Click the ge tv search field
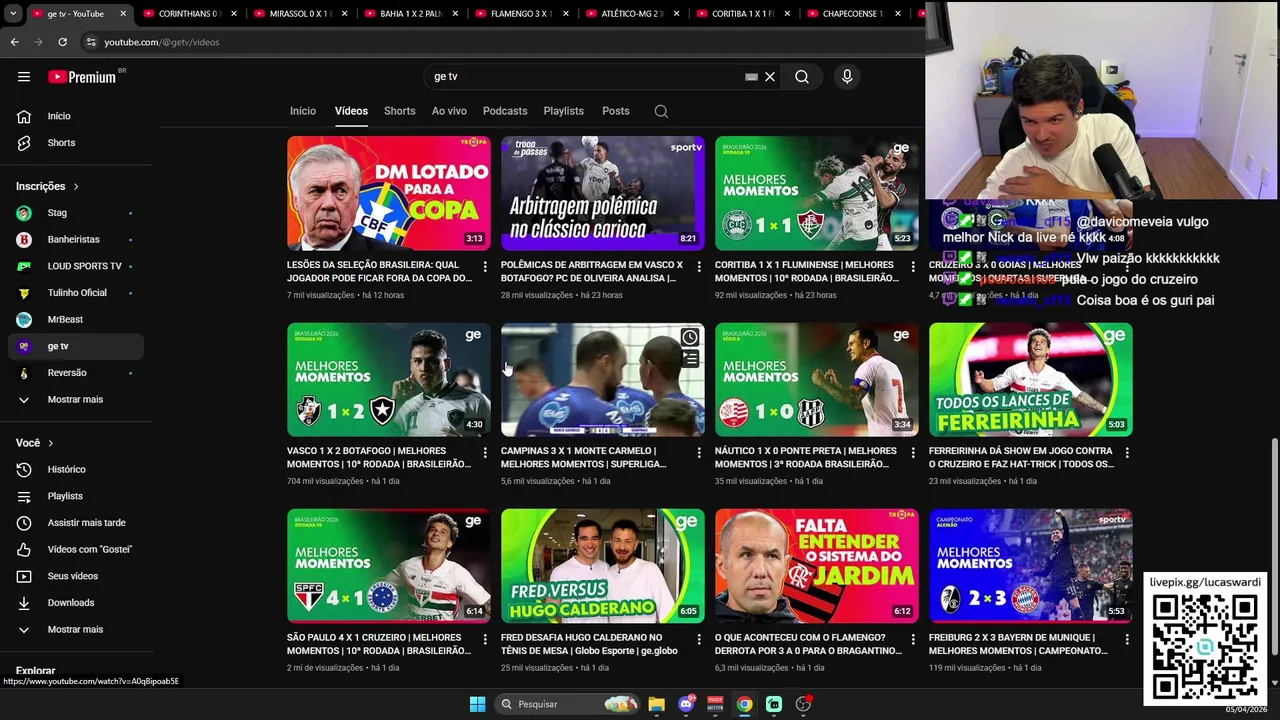This screenshot has height=720, width=1280. tap(585, 76)
